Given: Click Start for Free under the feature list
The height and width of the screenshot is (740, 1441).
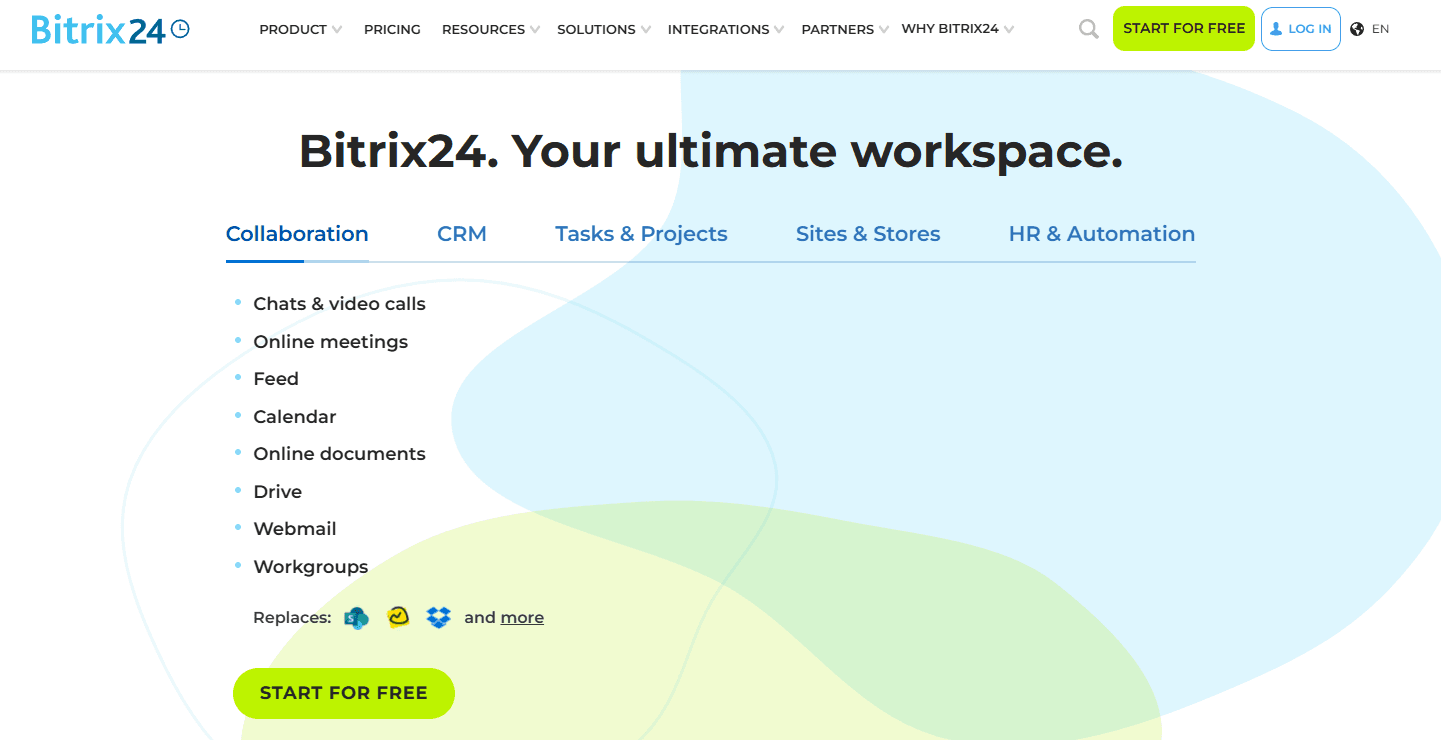Looking at the screenshot, I should click(344, 693).
